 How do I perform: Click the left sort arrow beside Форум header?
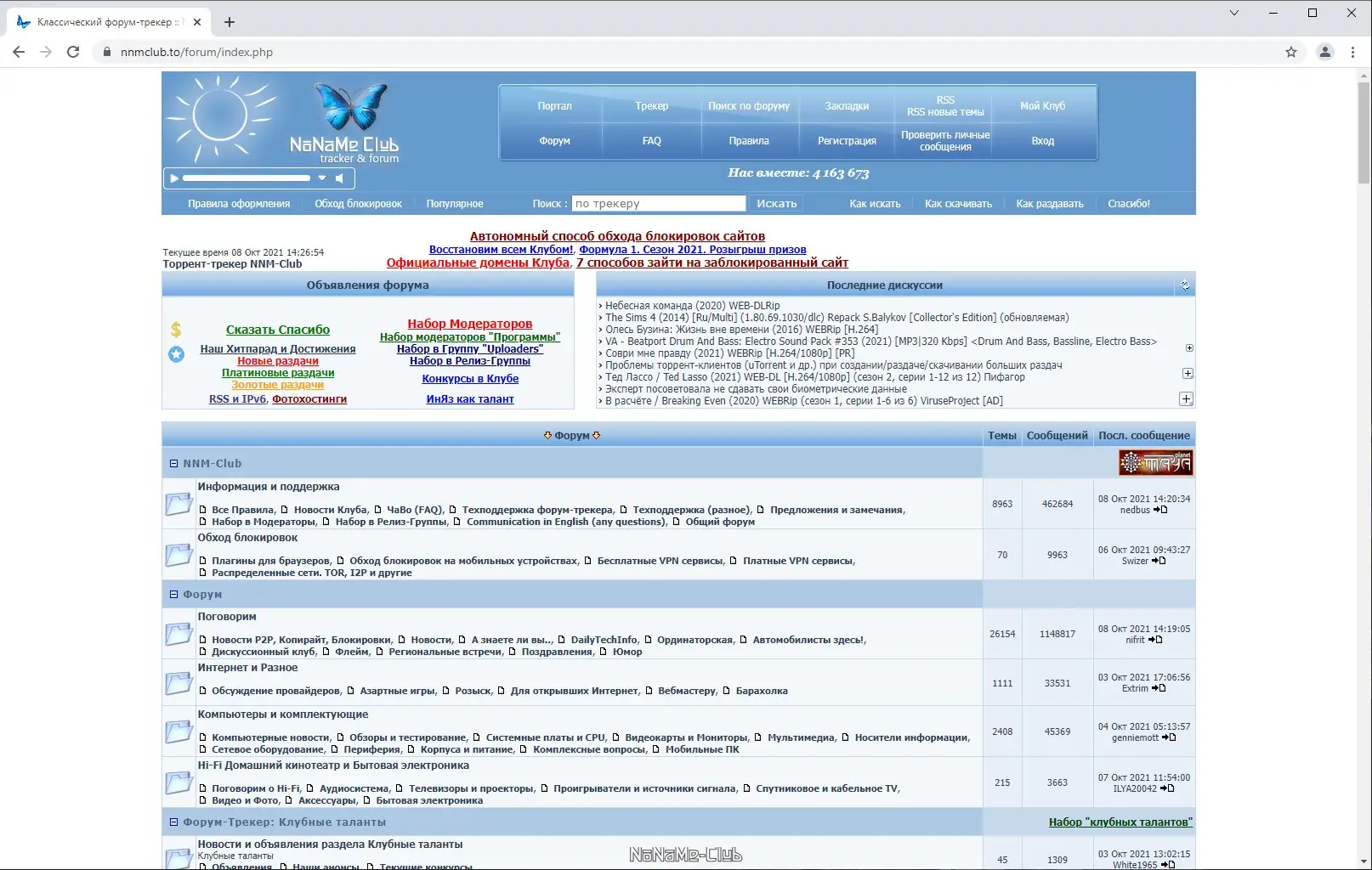tap(547, 436)
